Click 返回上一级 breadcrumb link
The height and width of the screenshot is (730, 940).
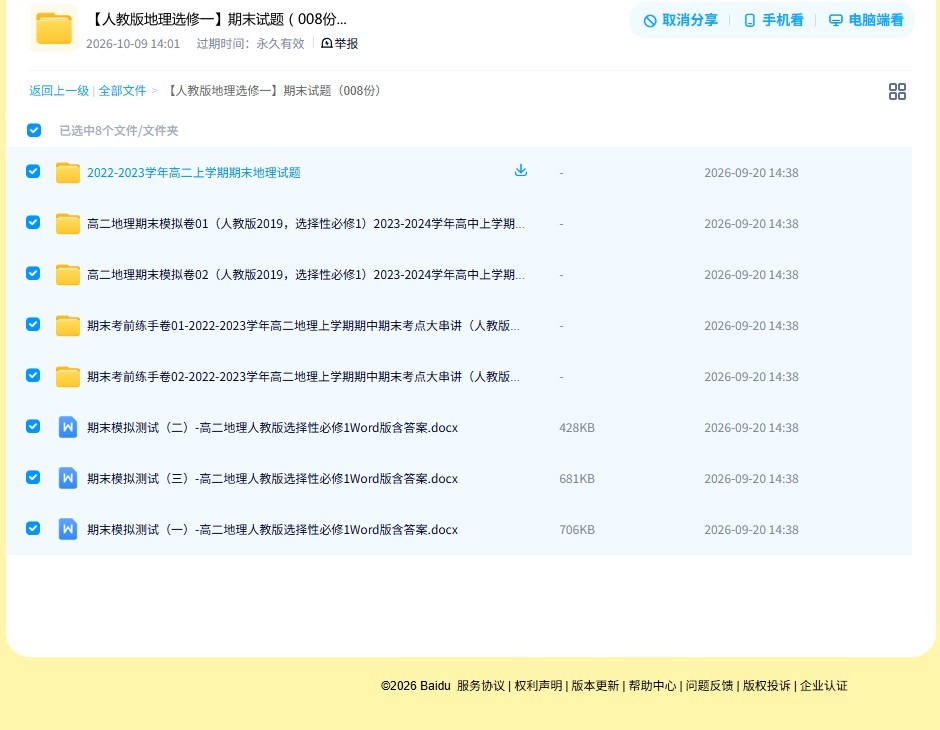pyautogui.click(x=59, y=91)
